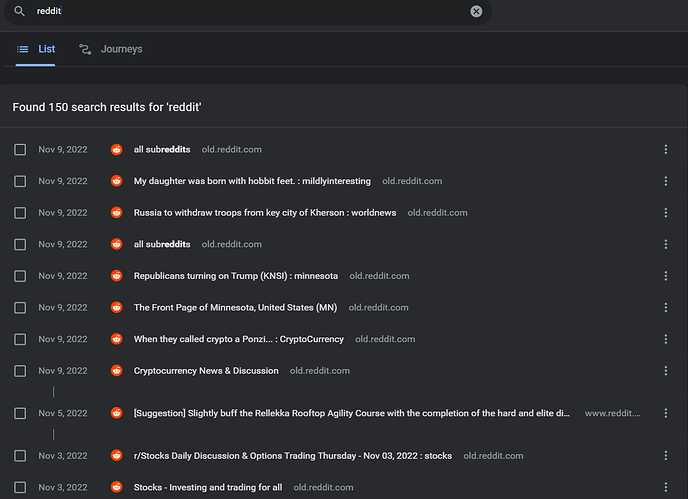Viewport: 688px width, 499px height.
Task: Check the r/Stocks Daily Discussion checkbox
Action: point(20,456)
